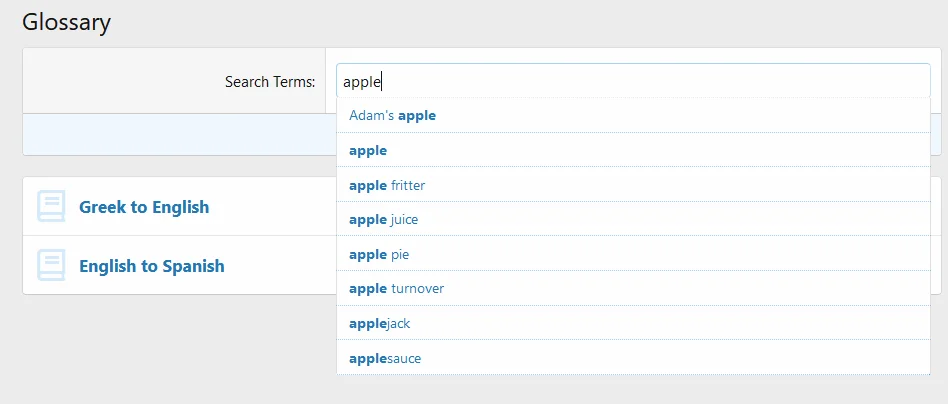The image size is (948, 404).
Task: Click the "Search Terms:" label
Action: pyautogui.click(x=270, y=81)
